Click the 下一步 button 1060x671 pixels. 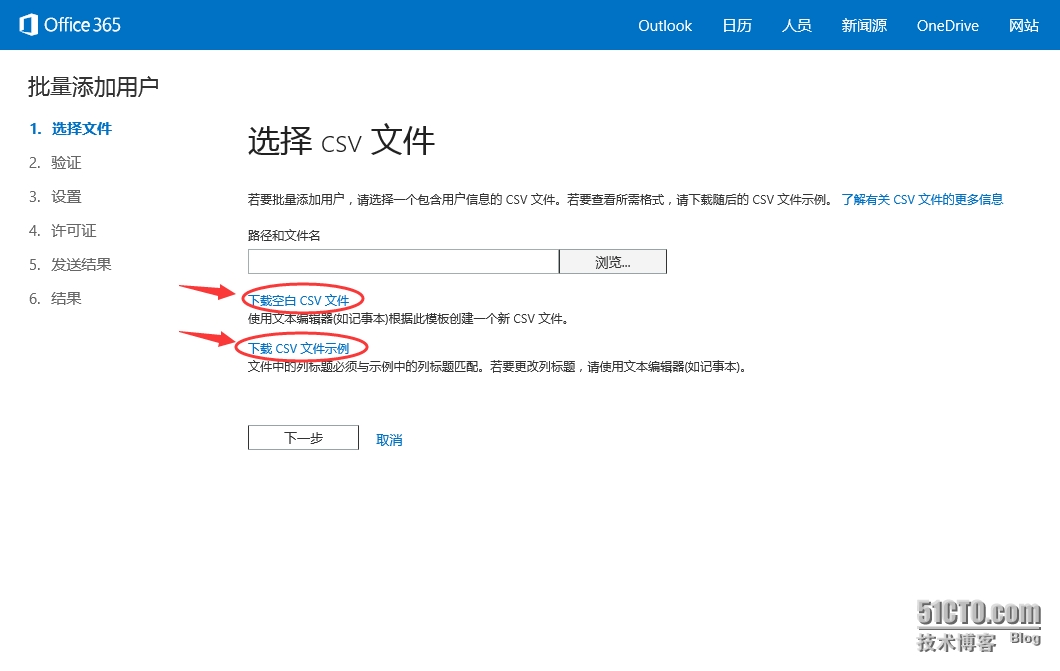tap(303, 438)
